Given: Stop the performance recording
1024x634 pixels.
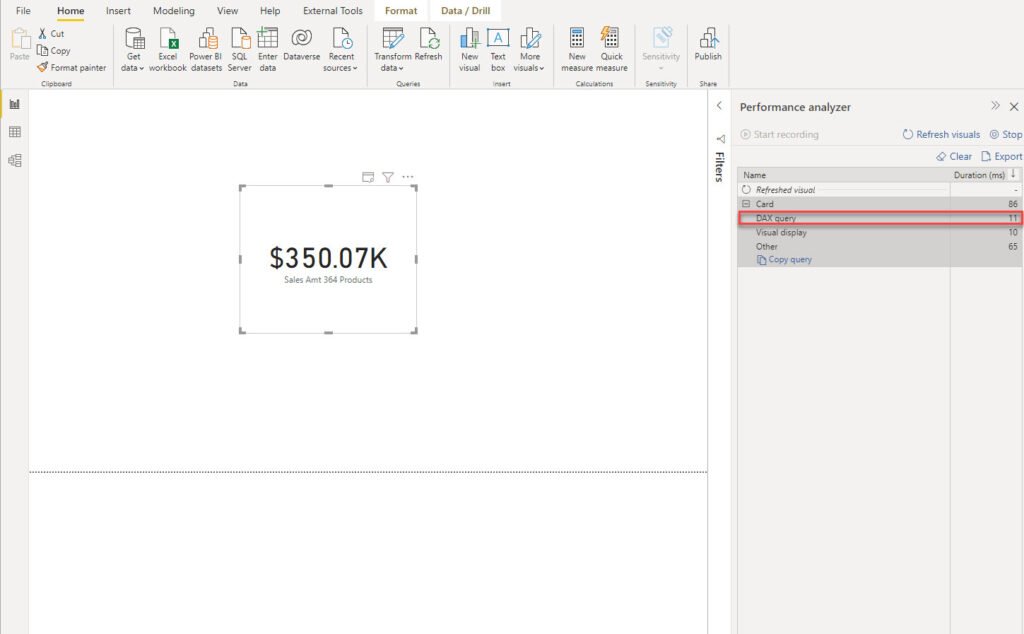Looking at the screenshot, I should (x=1006, y=135).
